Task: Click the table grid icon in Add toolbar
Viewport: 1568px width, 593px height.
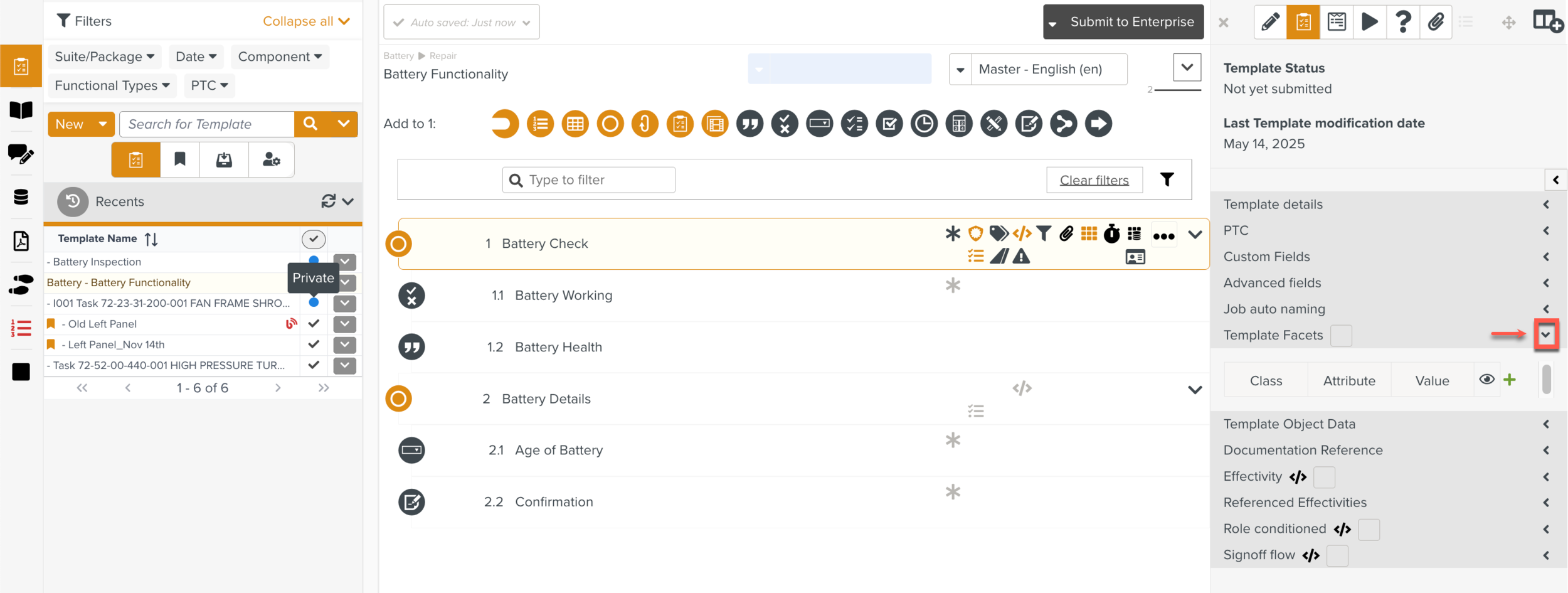Action: pos(575,124)
